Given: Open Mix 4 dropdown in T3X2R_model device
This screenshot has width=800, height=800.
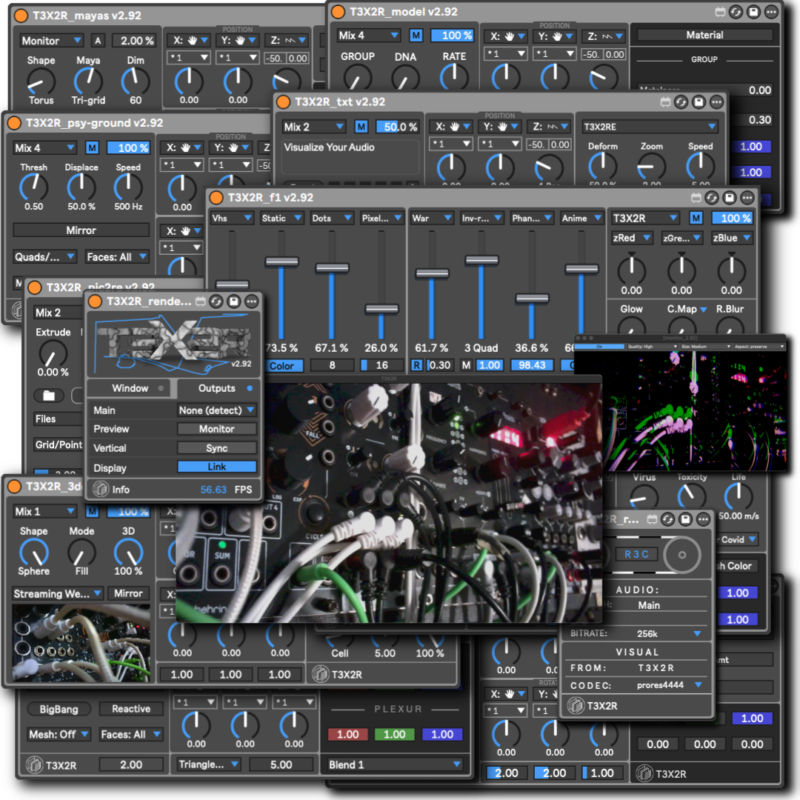Looking at the screenshot, I should (368, 35).
